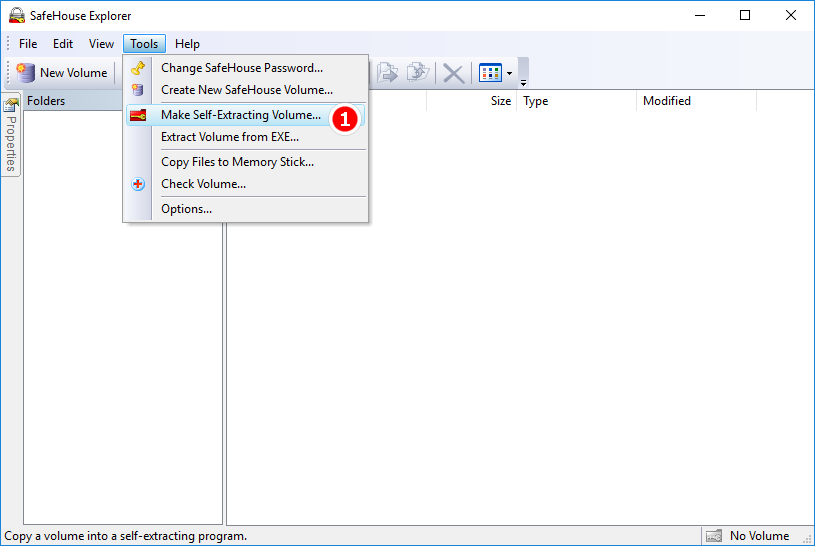Image resolution: width=815 pixels, height=546 pixels.
Task: Open the views dropdown arrow in toolbar
Action: click(x=509, y=73)
